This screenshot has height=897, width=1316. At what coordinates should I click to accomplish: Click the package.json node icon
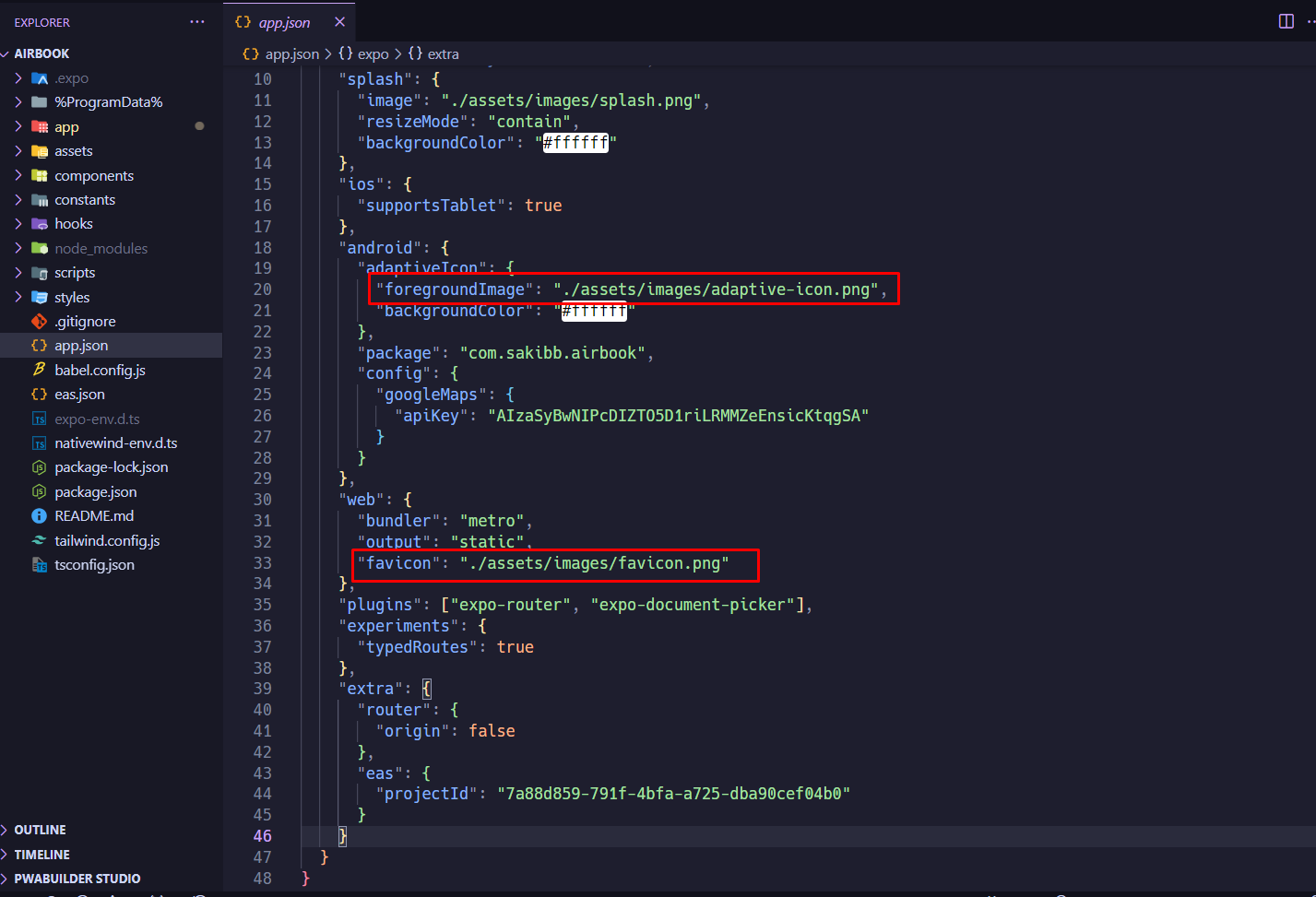click(40, 492)
